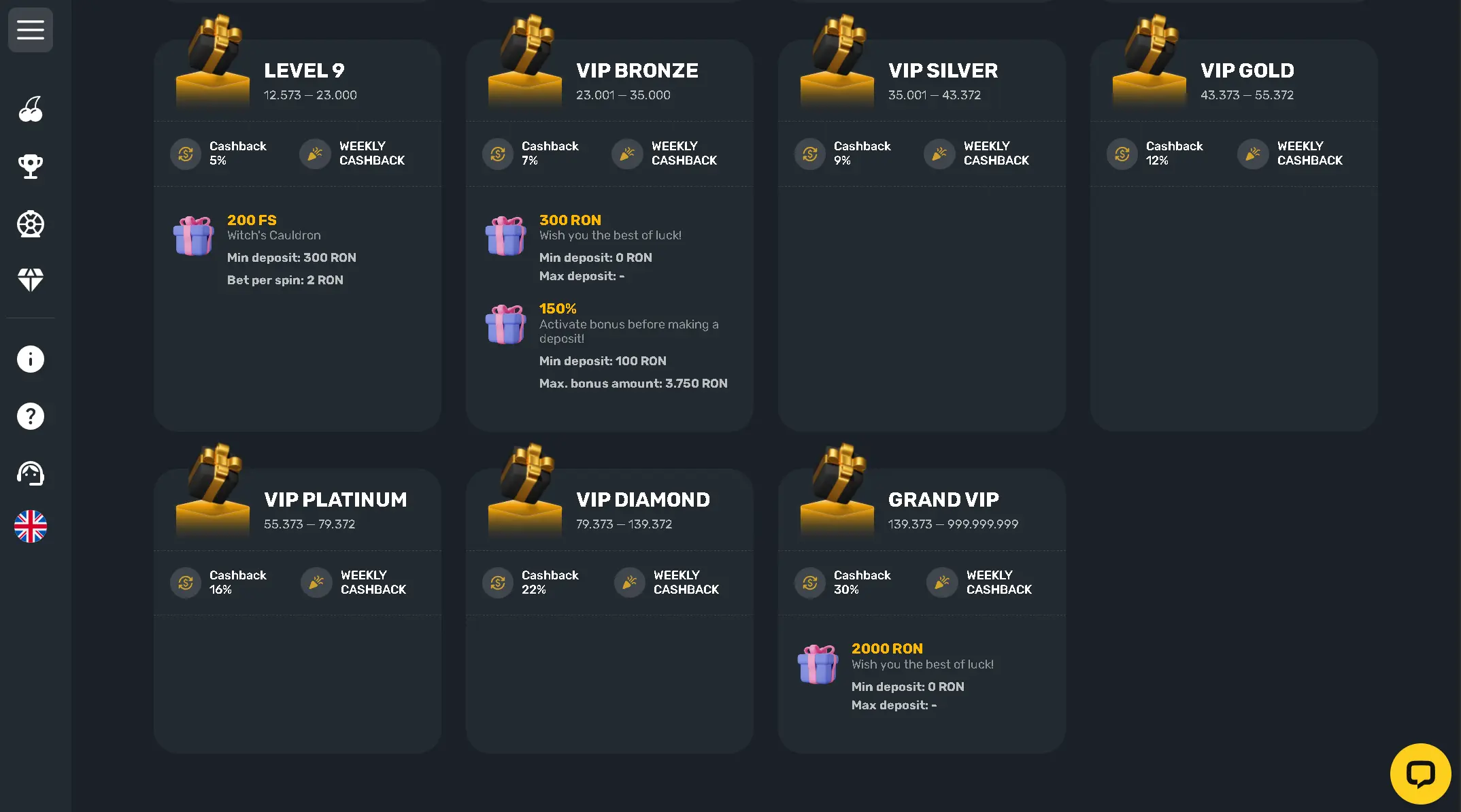Viewport: 1461px width, 812px height.
Task: Click the Cashback 30% icon in Grand VIP
Action: tap(810, 583)
